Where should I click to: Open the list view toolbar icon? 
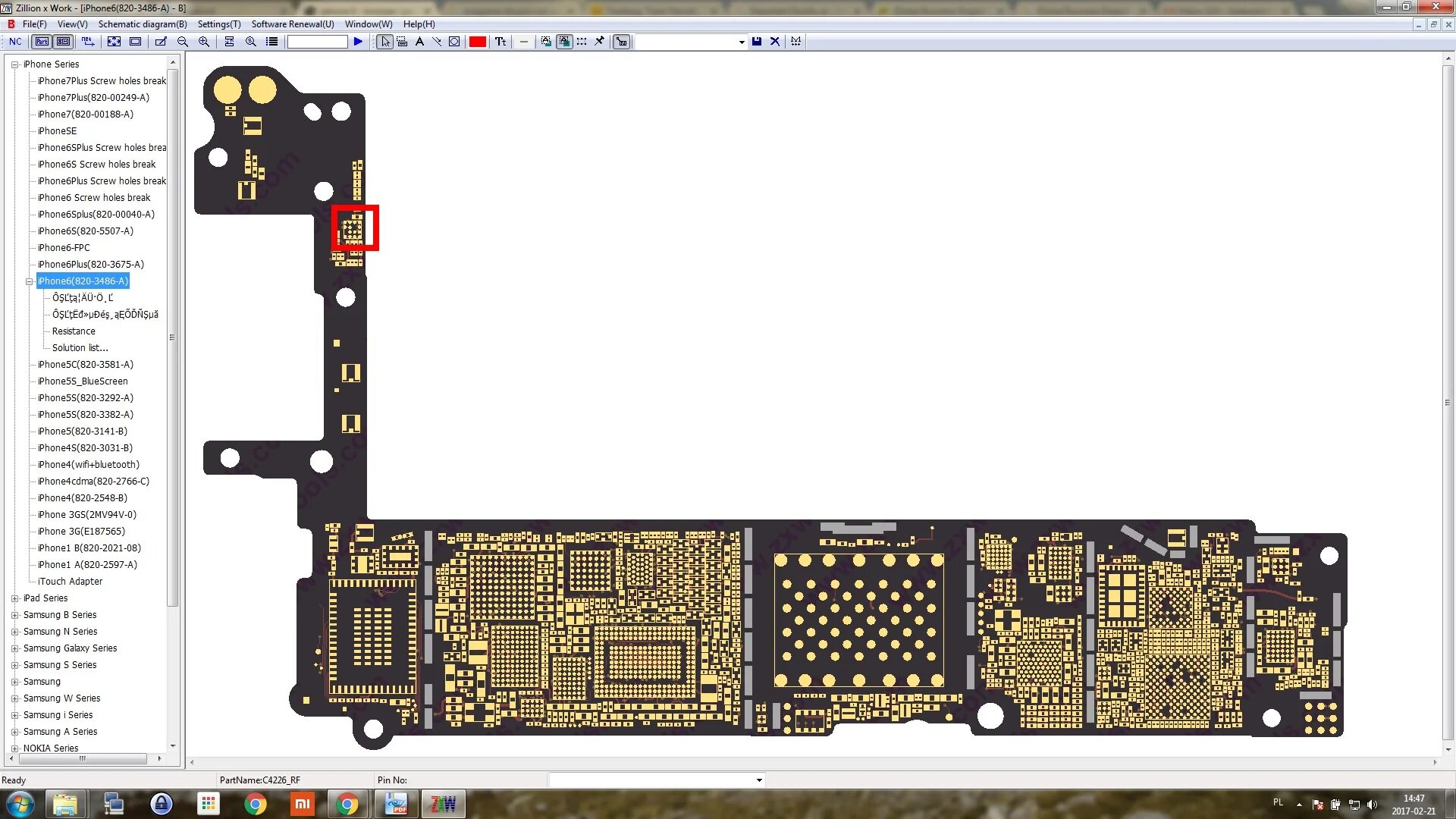tap(271, 42)
